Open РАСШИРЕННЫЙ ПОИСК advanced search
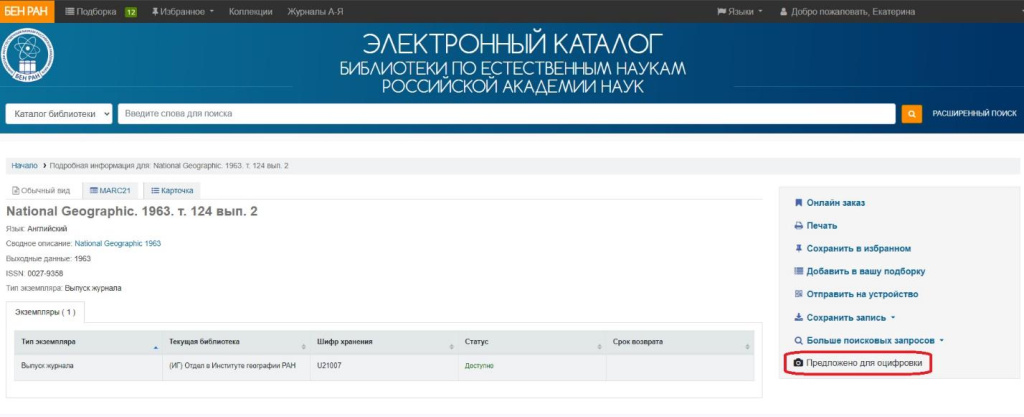 tap(974, 114)
